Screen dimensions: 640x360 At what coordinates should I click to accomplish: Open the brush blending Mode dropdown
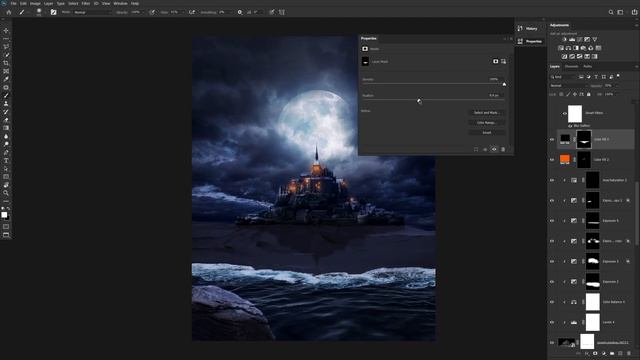92,13
